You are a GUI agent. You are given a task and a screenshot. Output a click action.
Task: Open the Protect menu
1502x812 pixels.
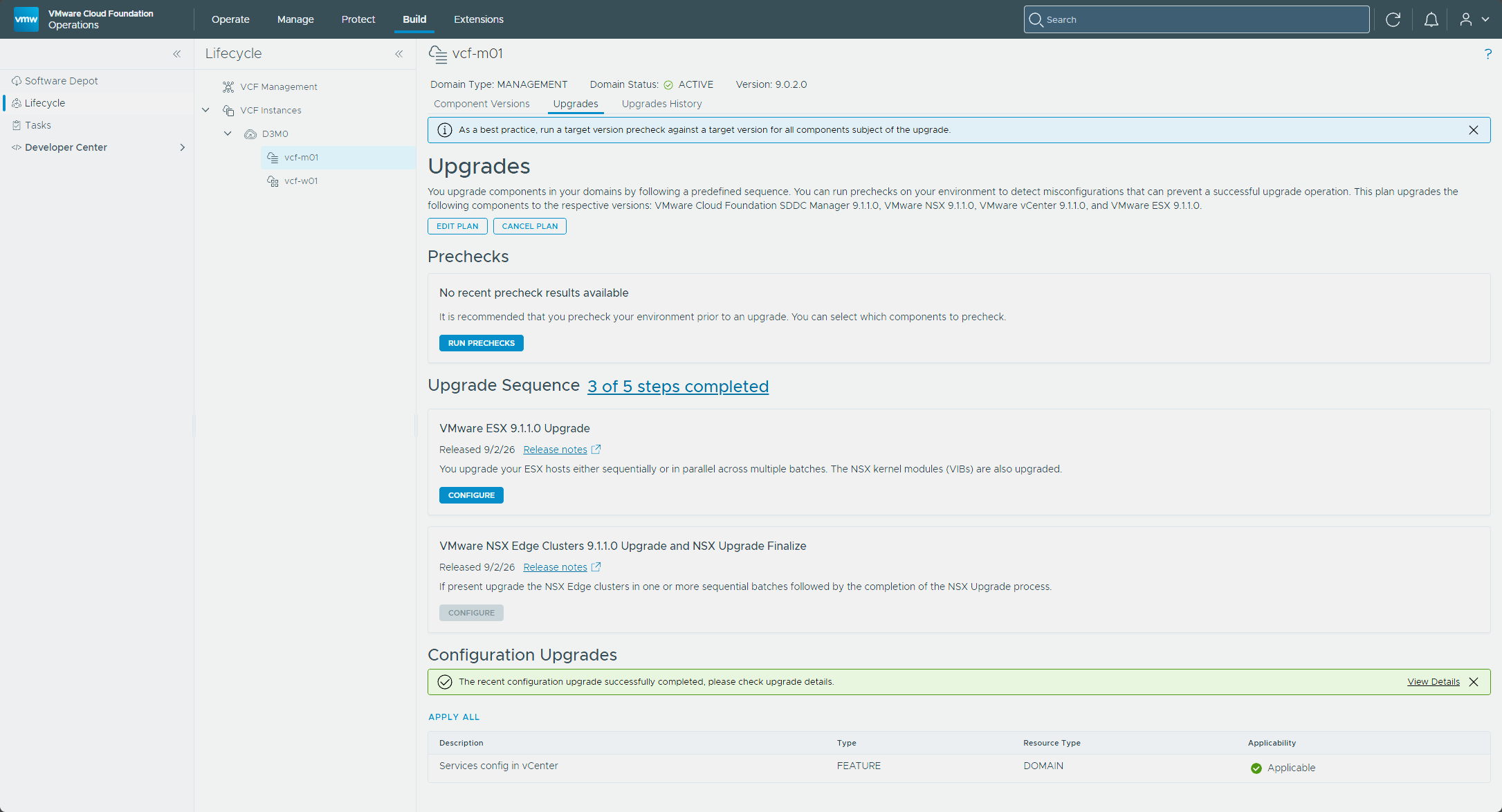tap(358, 19)
